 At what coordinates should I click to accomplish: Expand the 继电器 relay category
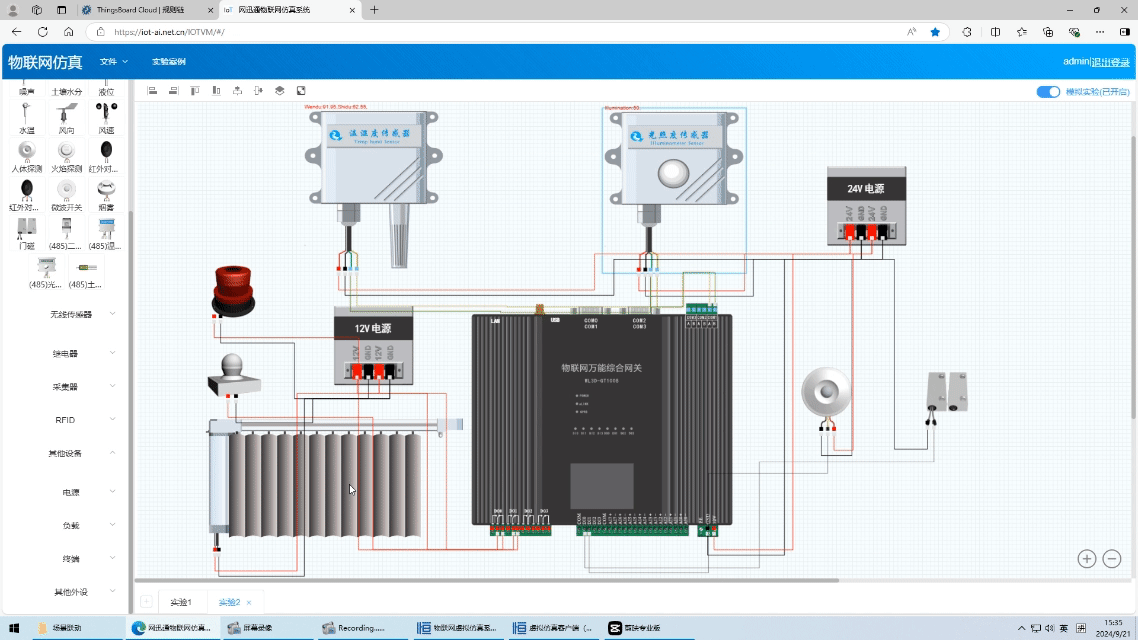click(66, 353)
